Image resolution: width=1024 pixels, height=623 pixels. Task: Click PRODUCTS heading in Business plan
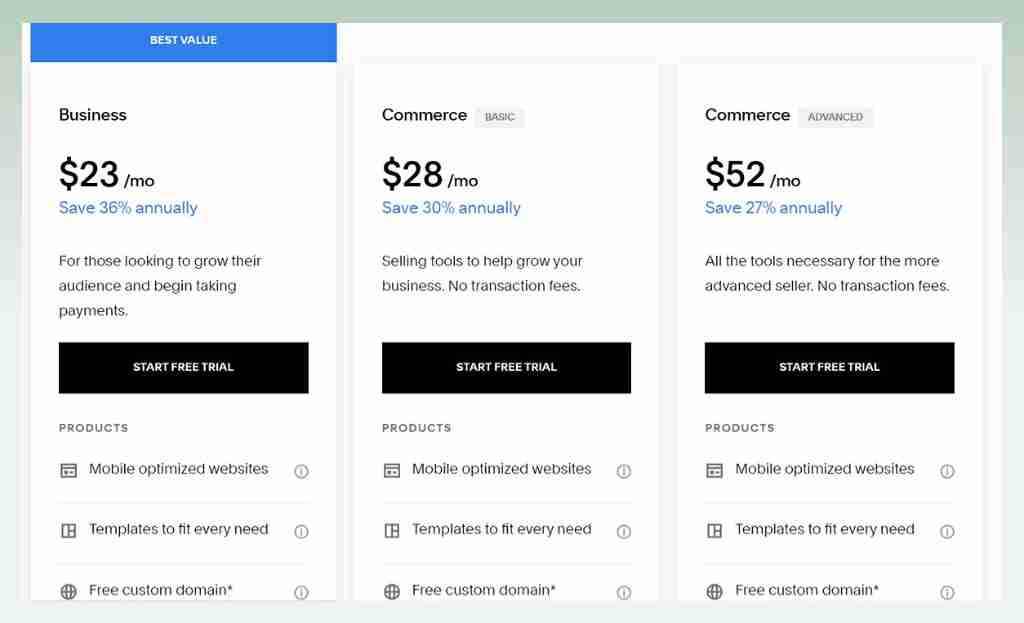tap(93, 428)
